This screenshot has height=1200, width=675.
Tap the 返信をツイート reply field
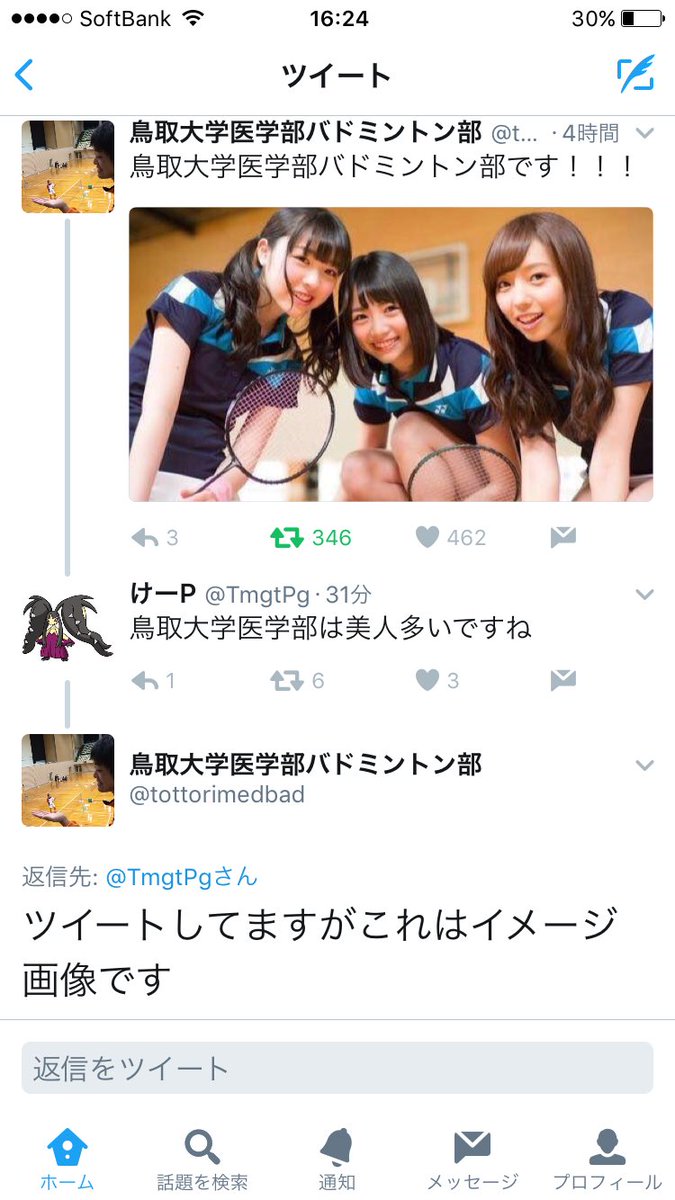pyautogui.click(x=337, y=1068)
